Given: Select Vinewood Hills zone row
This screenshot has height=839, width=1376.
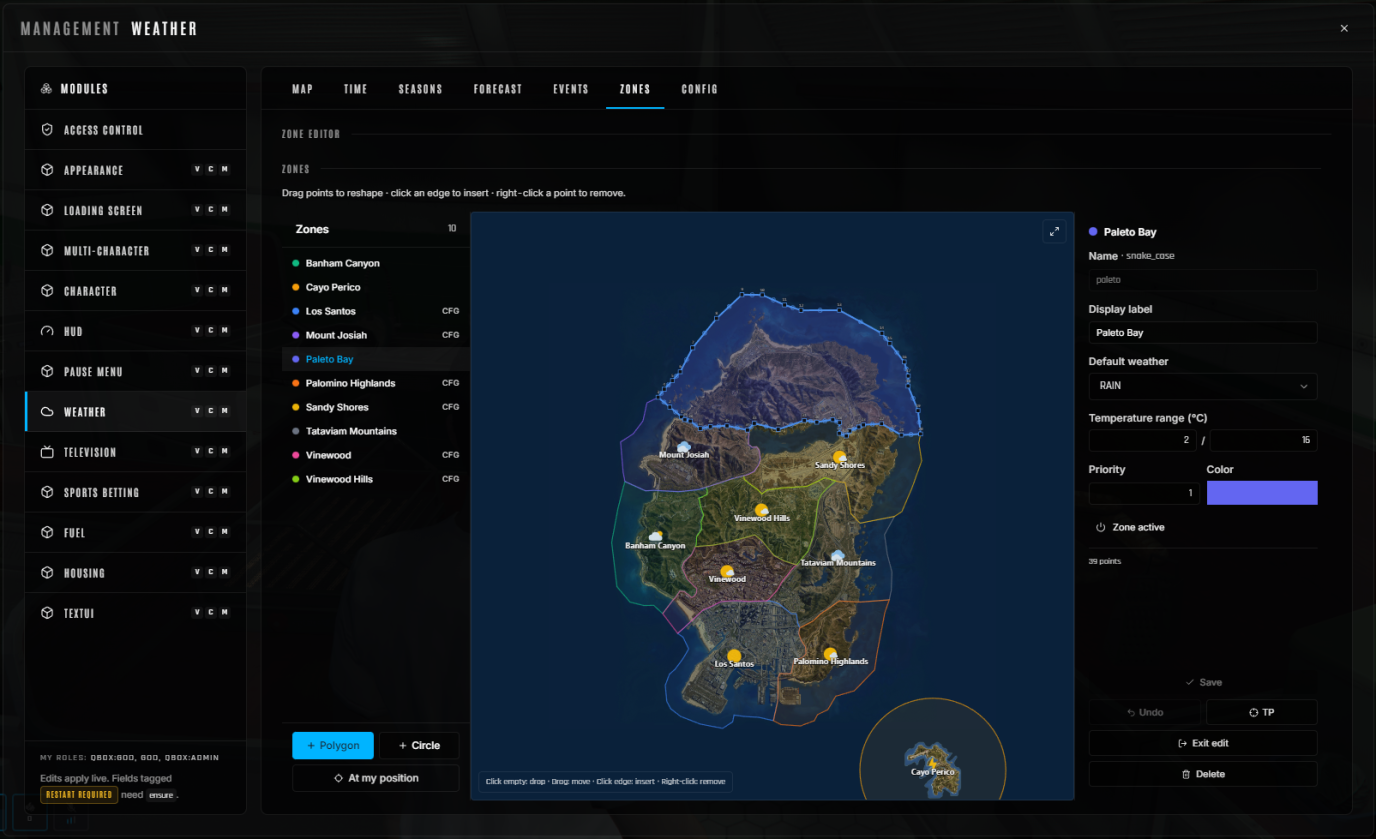Looking at the screenshot, I should click(x=375, y=479).
